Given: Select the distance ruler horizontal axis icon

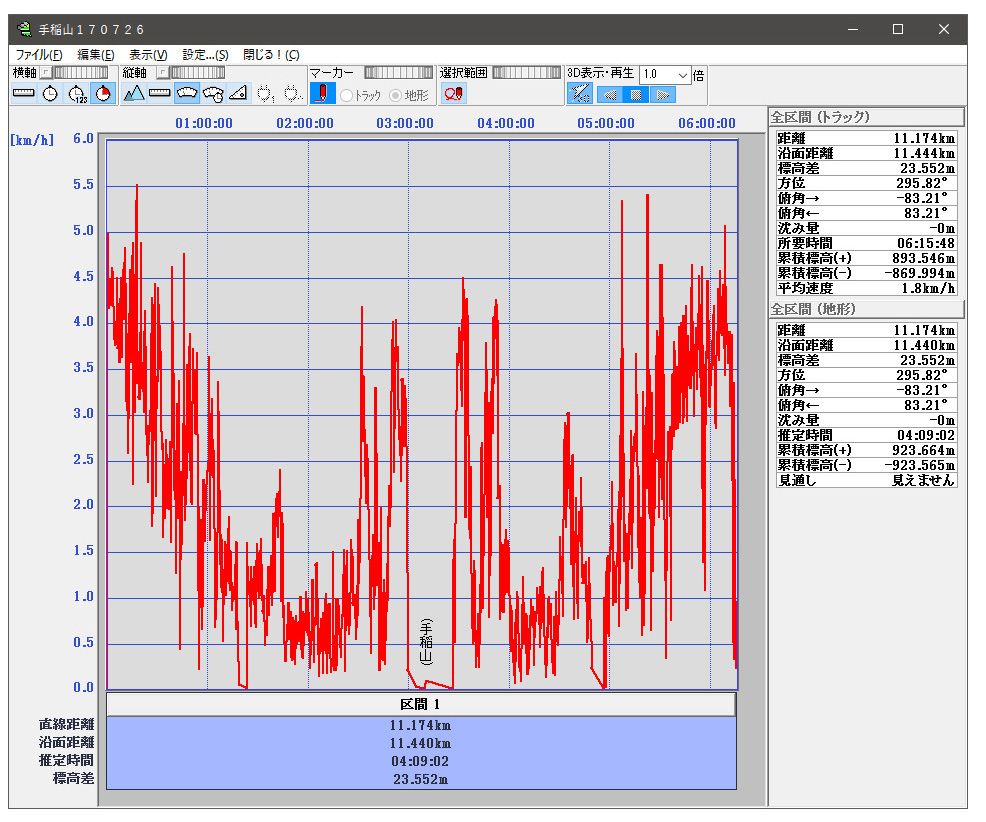Looking at the screenshot, I should pos(23,94).
